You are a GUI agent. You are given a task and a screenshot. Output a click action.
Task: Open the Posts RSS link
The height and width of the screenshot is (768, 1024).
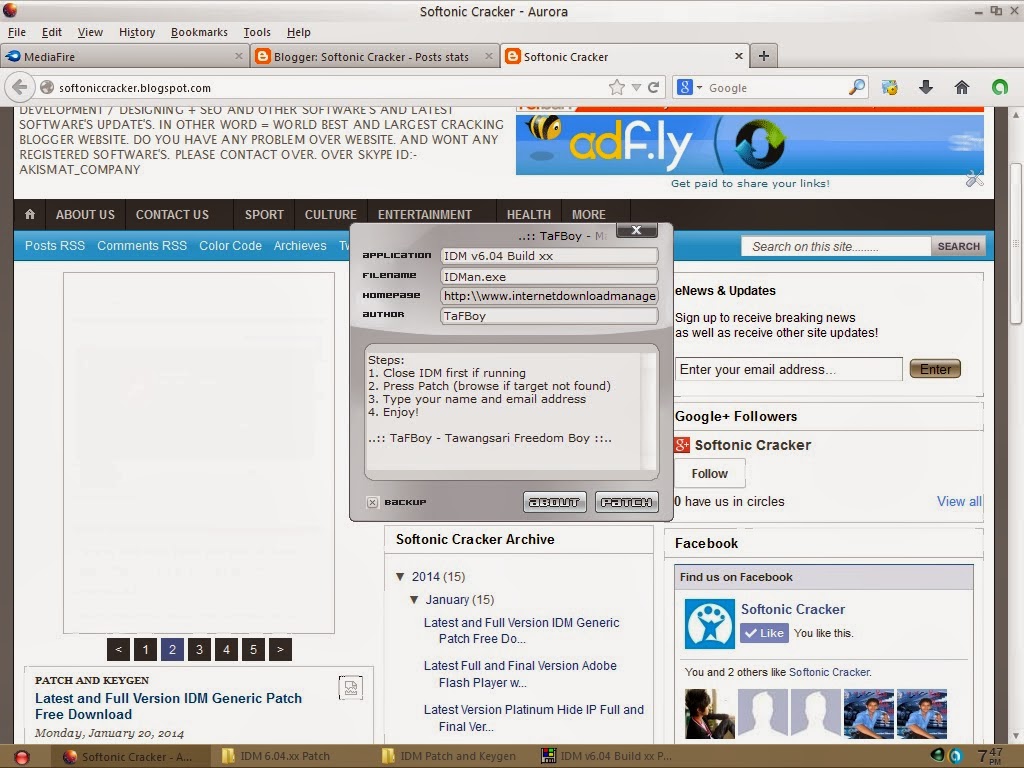point(55,246)
